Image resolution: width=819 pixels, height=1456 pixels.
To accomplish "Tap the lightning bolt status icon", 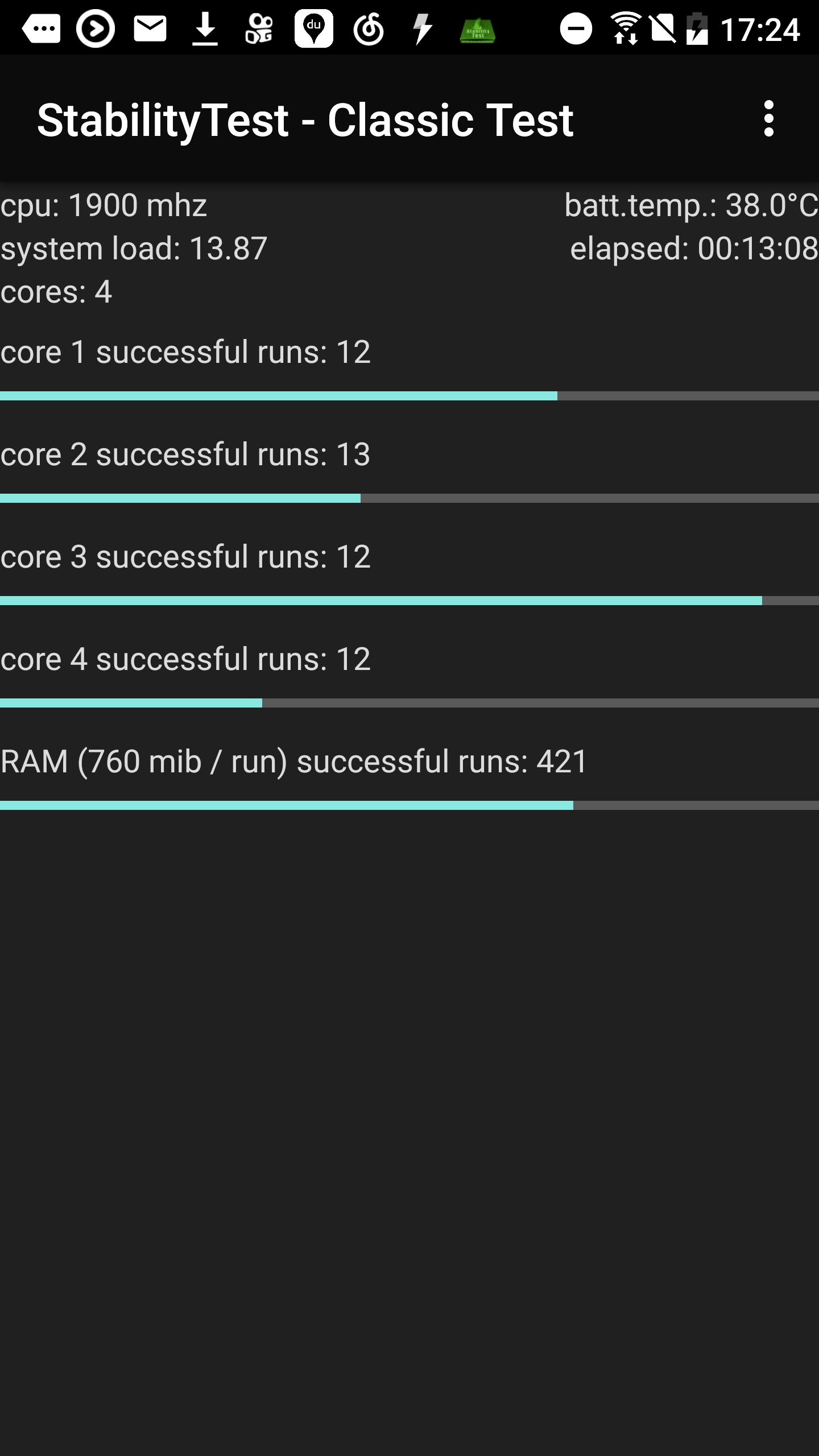I will coord(422,28).
